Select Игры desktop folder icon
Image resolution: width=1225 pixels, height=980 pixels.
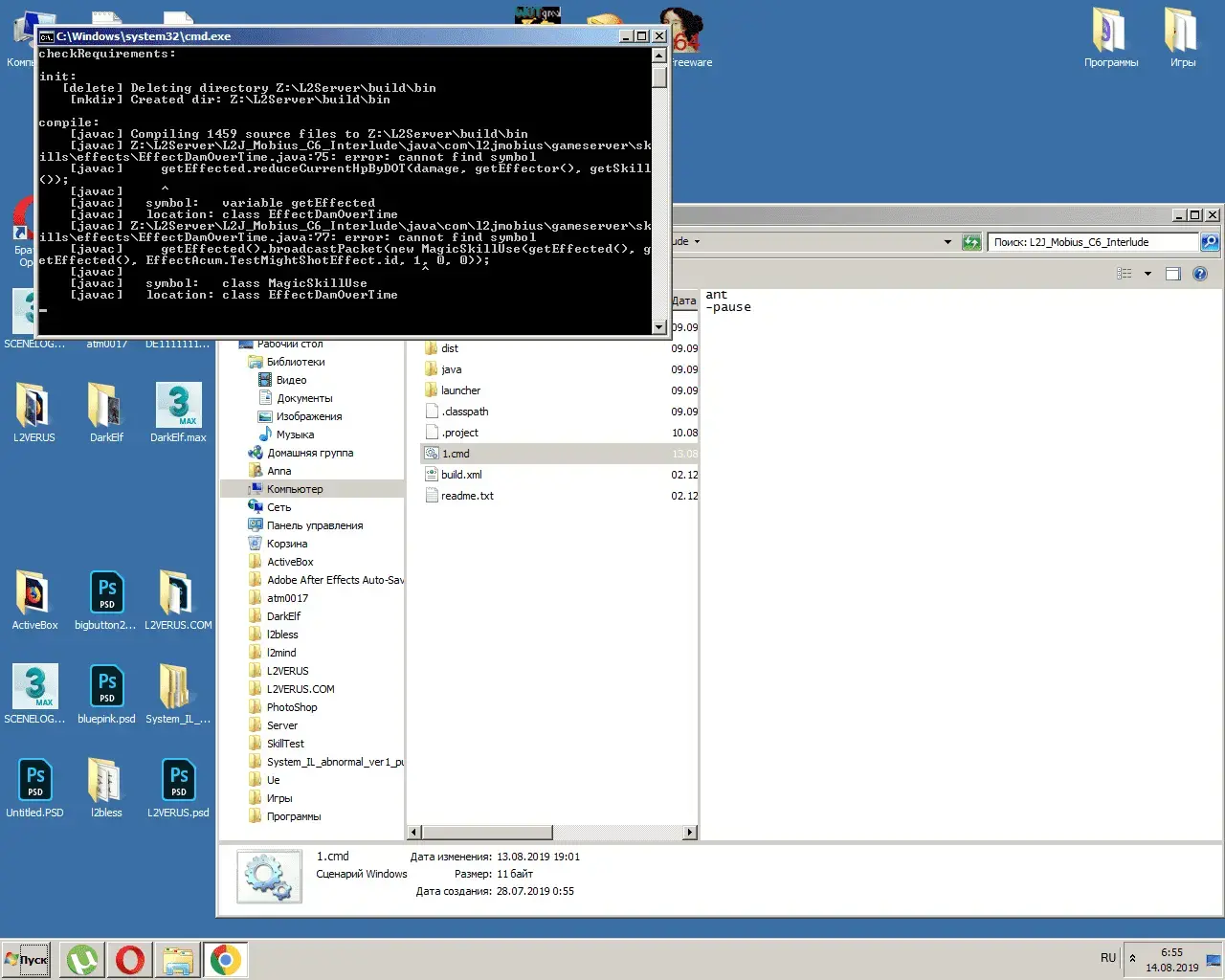1183,36
